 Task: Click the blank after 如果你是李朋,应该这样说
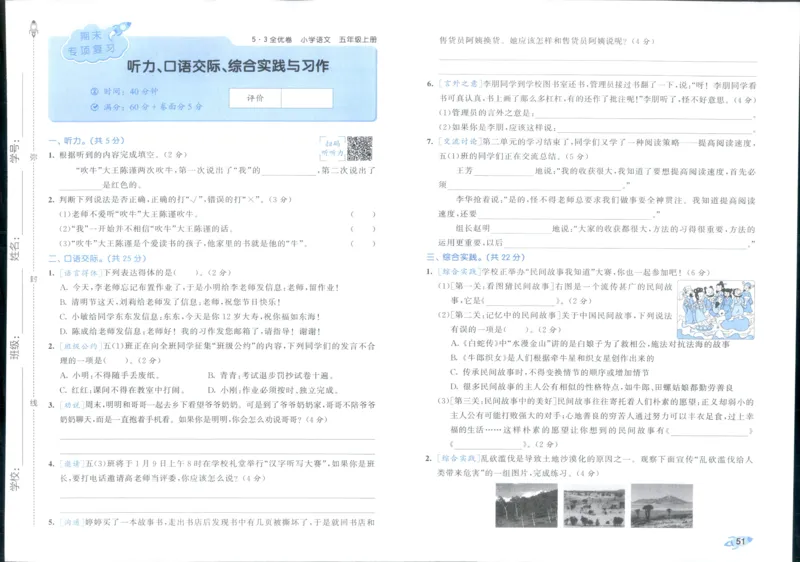(655, 129)
